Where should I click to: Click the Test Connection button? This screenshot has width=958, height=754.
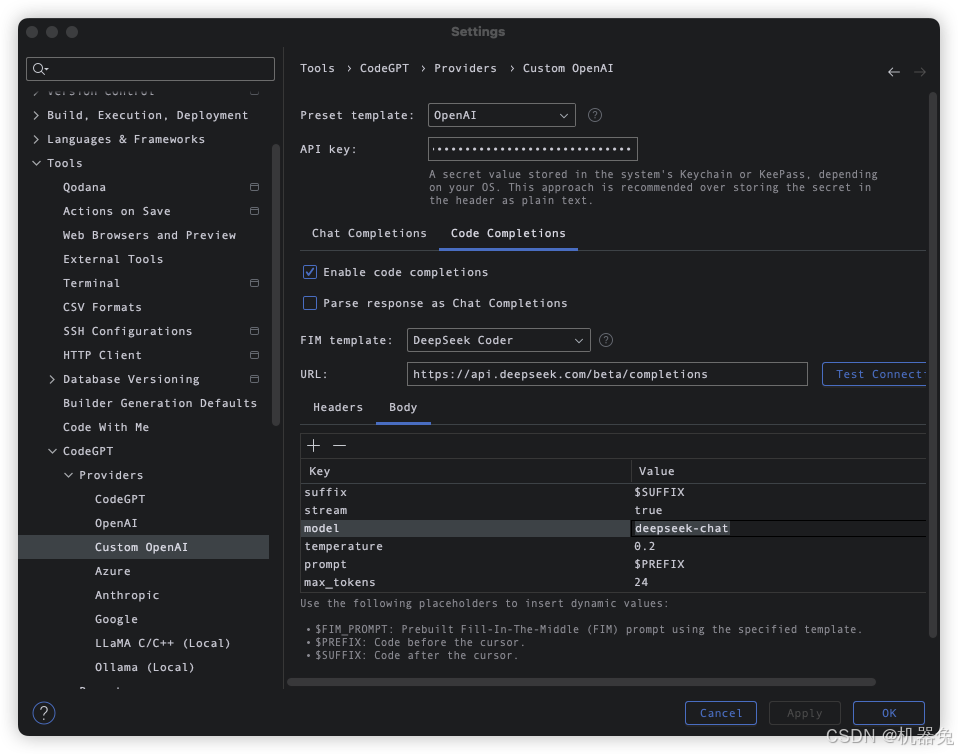(x=874, y=374)
